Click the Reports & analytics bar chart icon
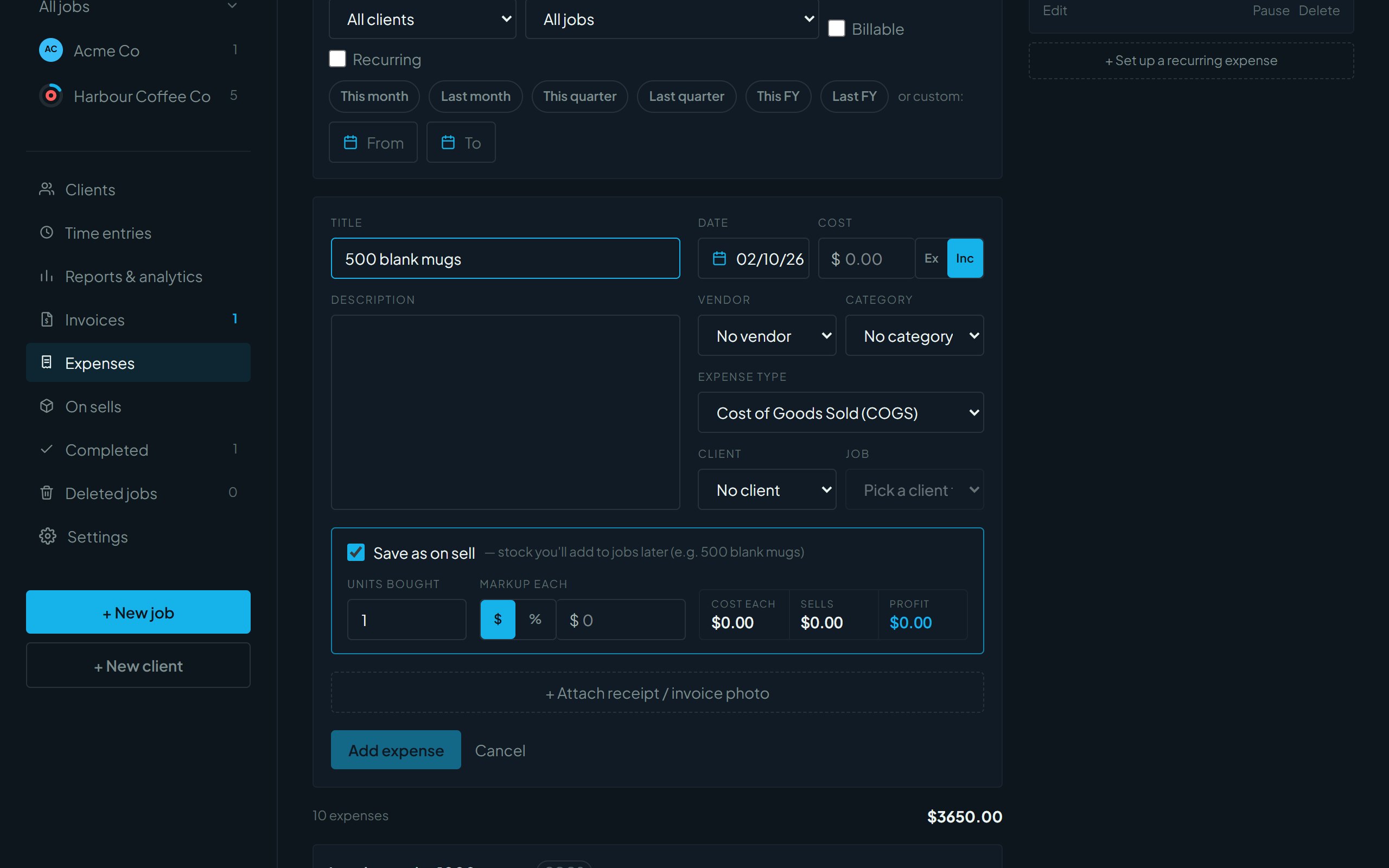This screenshot has height=868, width=1389. (x=47, y=276)
